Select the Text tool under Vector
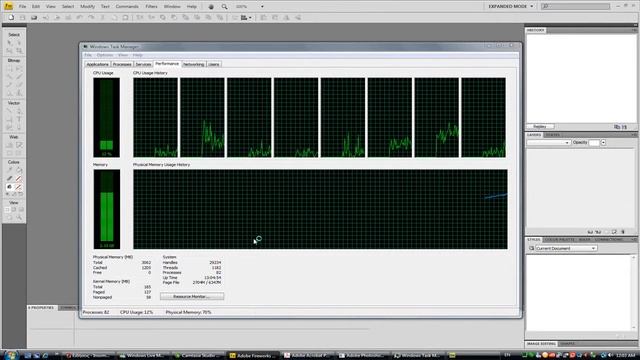Screen dimensions: 640x360 click(x=19, y=119)
